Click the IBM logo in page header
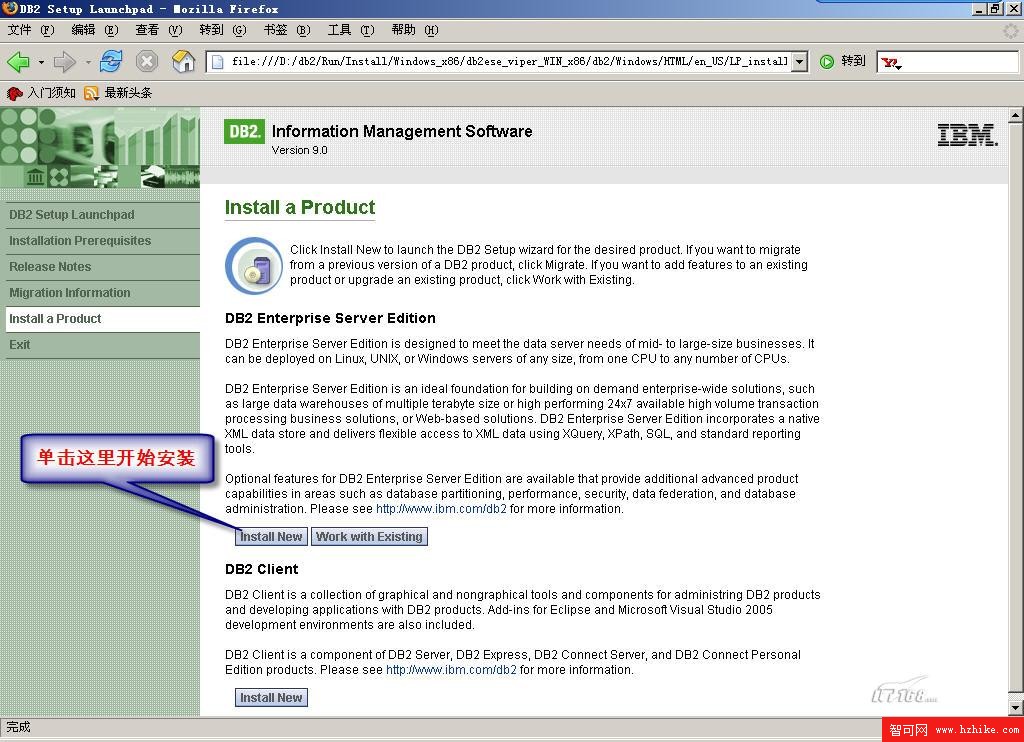This screenshot has width=1024, height=742. pos(967,135)
